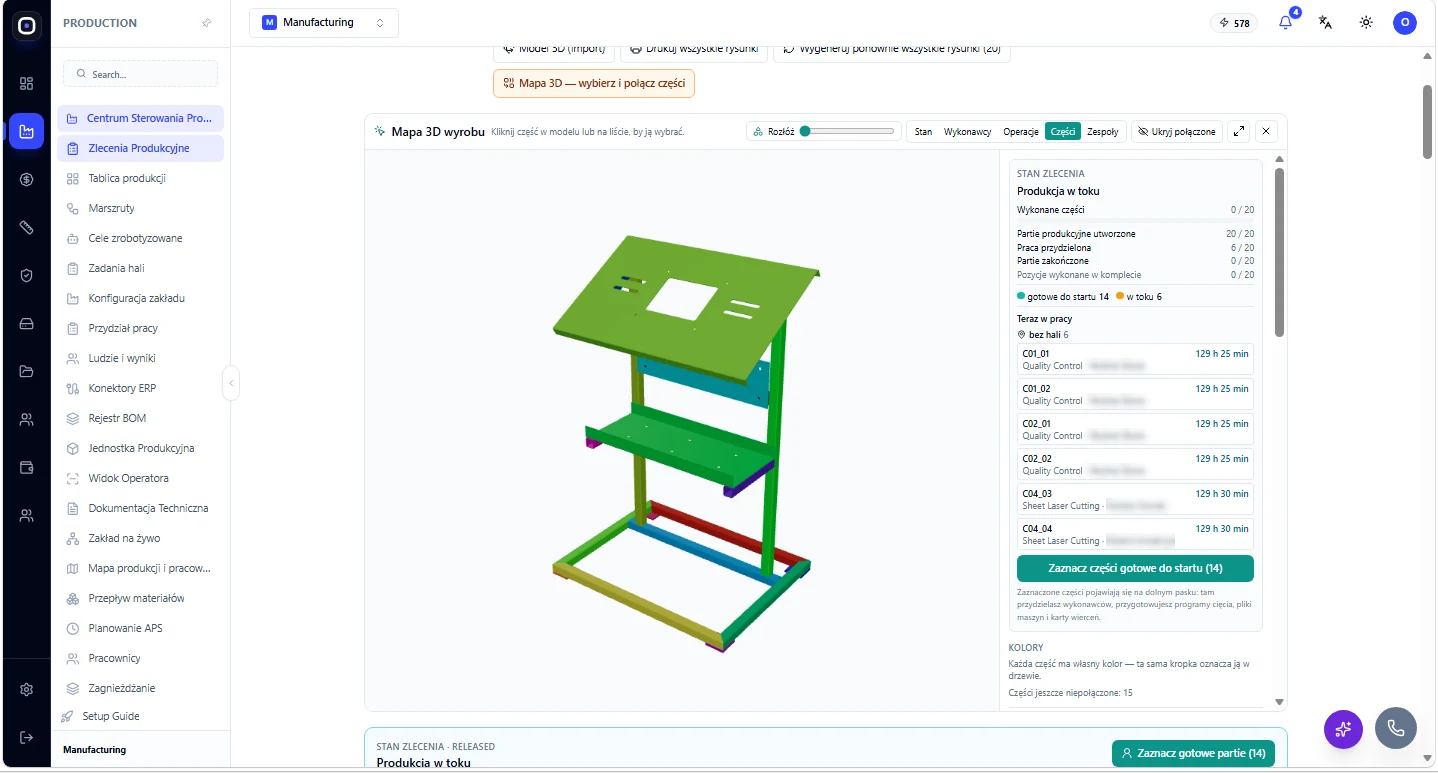The width and height of the screenshot is (1438, 773).
Task: Click Zaznacz gotowe partie (14) button
Action: tap(1193, 753)
